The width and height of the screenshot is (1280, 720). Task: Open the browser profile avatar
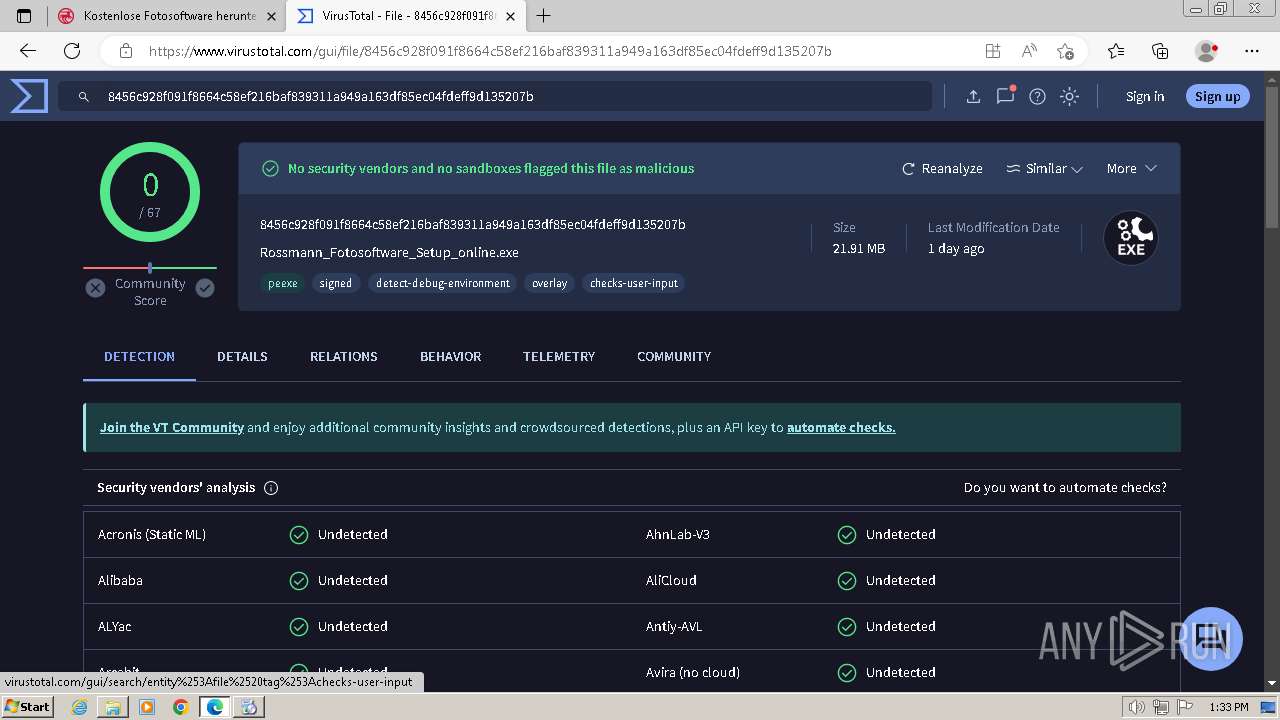tap(1207, 51)
